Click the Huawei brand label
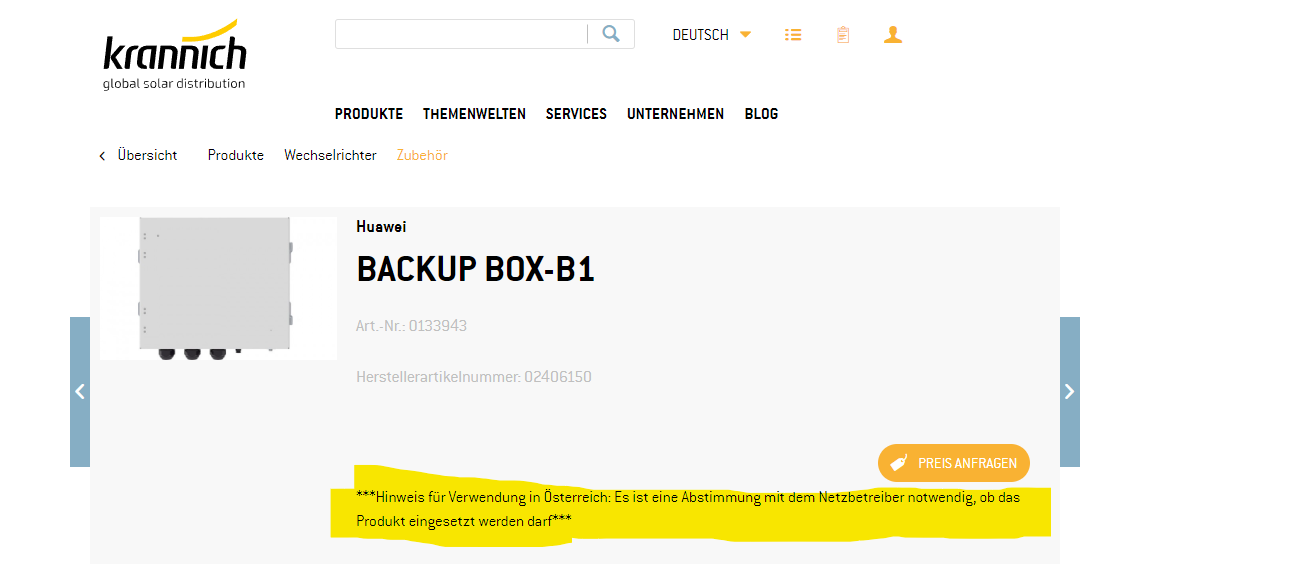The height and width of the screenshot is (564, 1313). point(381,227)
